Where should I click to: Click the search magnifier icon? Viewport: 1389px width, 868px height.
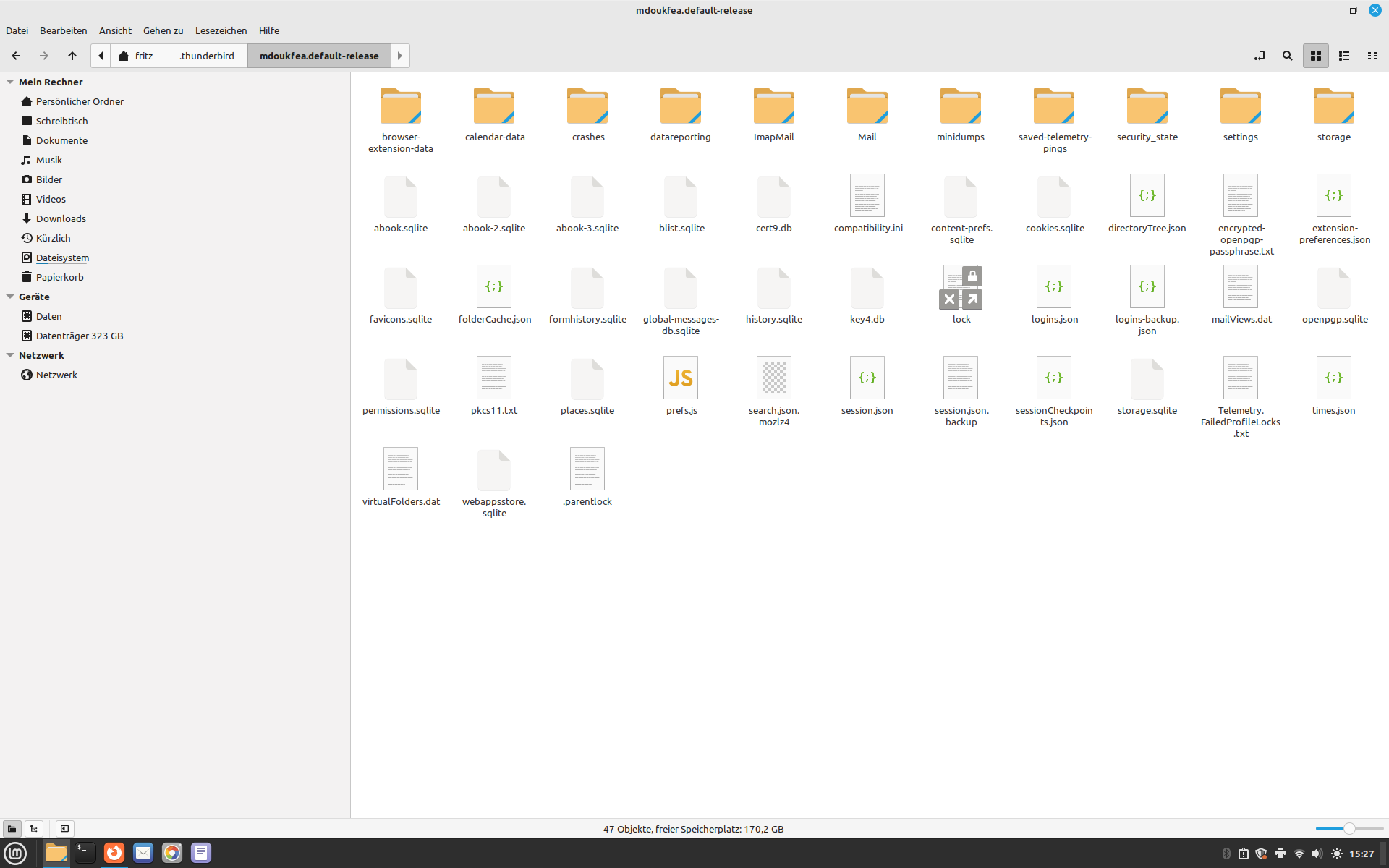1287,56
